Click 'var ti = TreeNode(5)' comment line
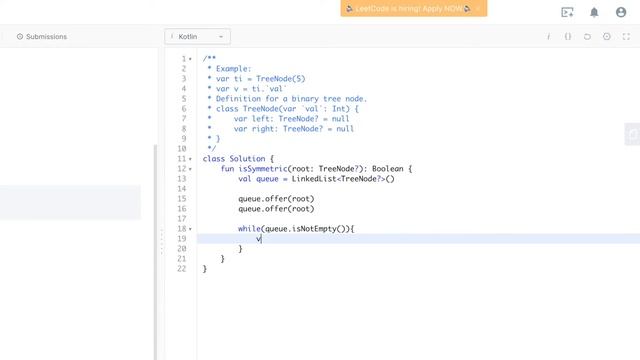Viewport: 640px width, 360px height. 260,79
